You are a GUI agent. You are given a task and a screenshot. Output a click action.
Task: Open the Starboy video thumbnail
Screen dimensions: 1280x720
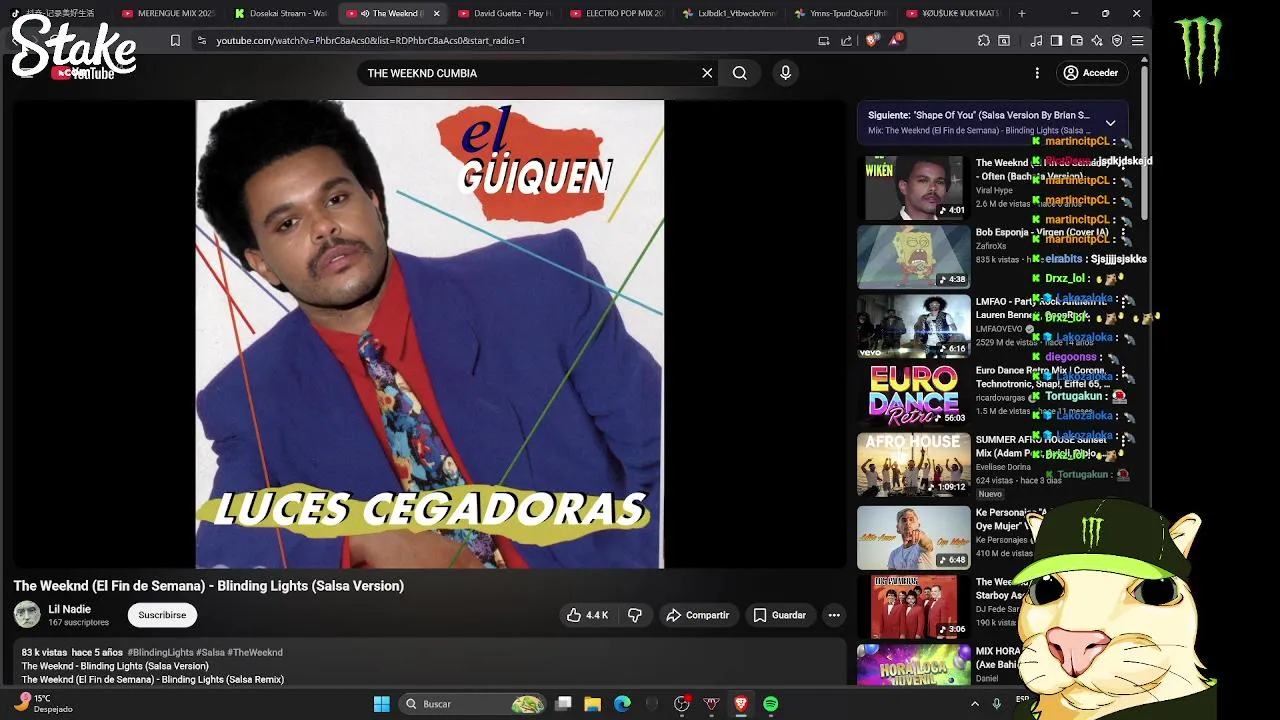coord(913,606)
